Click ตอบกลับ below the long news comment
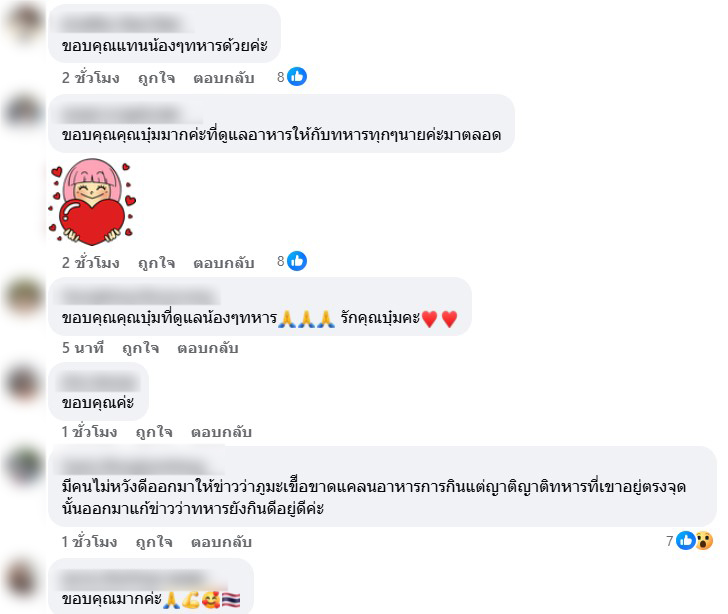The height and width of the screenshot is (614, 728). pyautogui.click(x=221, y=542)
